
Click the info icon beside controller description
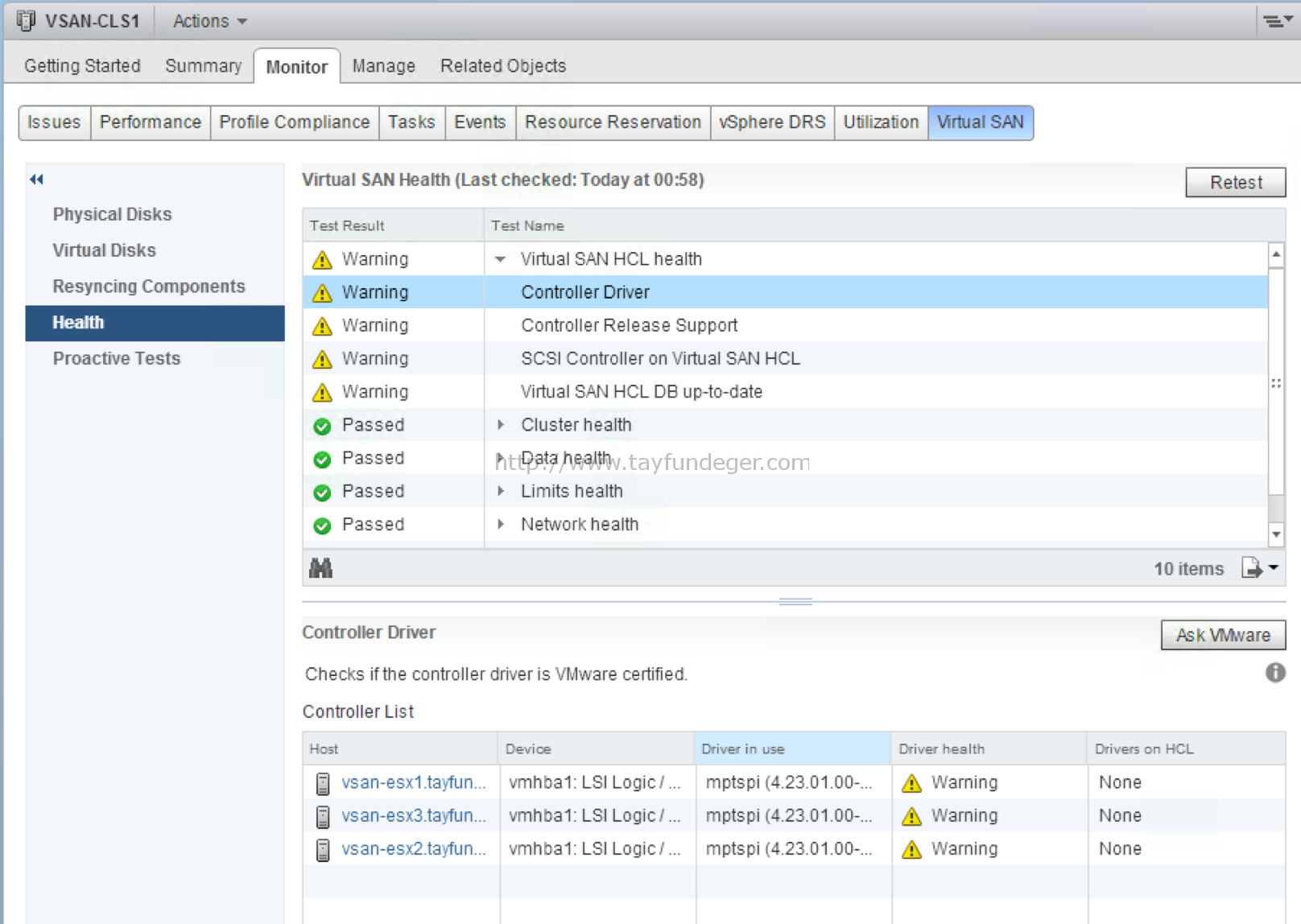coord(1275,672)
